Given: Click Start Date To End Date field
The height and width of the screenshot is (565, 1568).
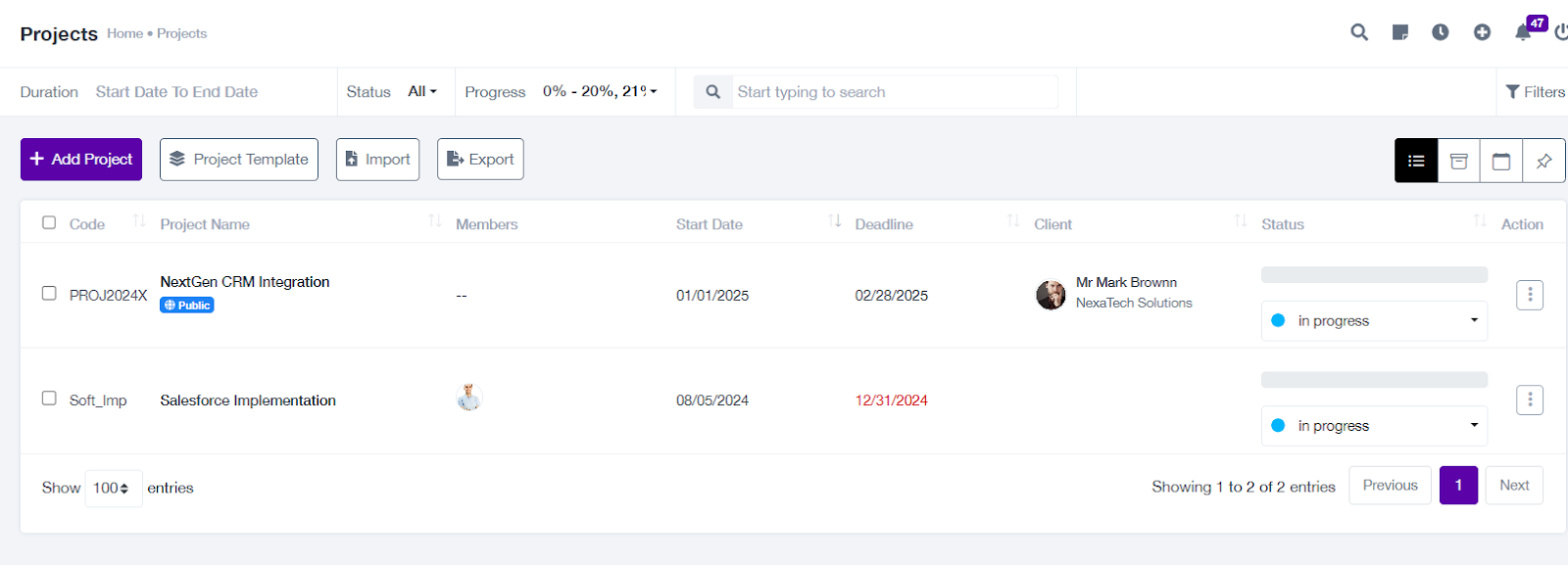Looking at the screenshot, I should pos(176,92).
